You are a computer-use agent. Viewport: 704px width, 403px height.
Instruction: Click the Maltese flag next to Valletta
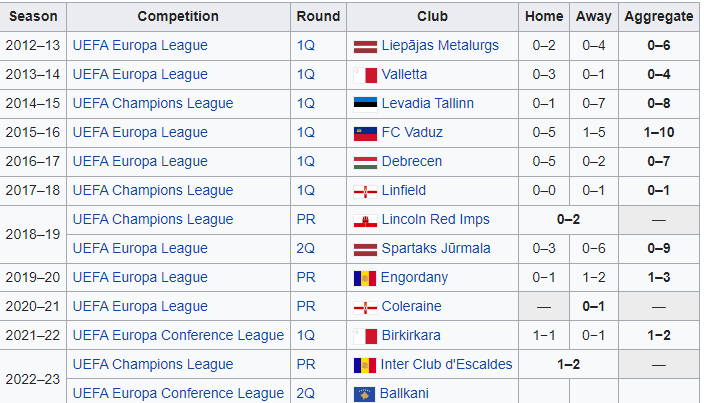tap(365, 75)
